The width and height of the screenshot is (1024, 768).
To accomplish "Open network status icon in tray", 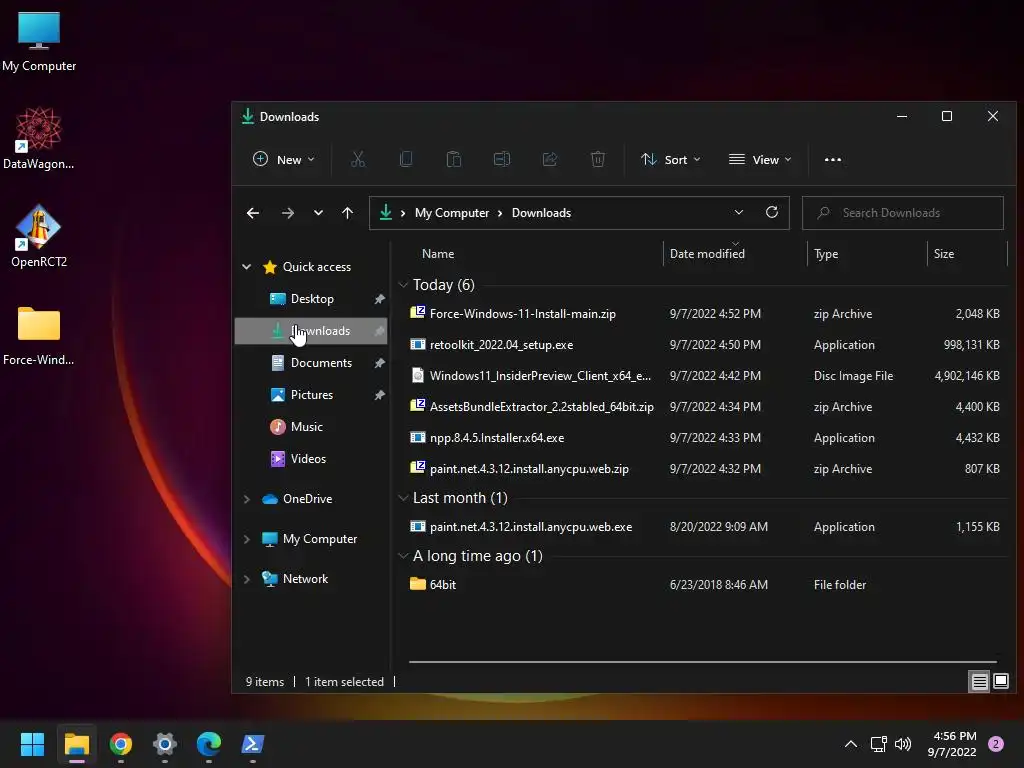I will (x=878, y=744).
